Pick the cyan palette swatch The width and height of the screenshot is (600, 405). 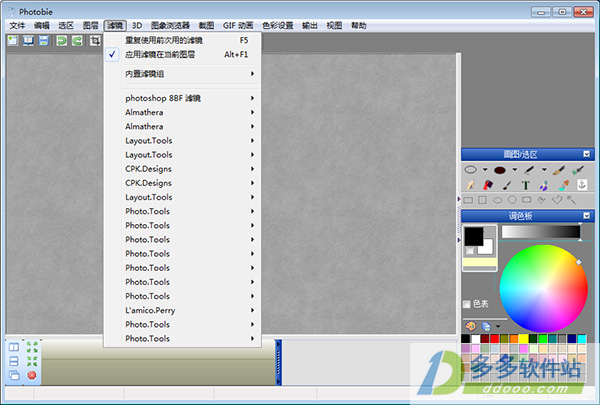tap(582, 338)
